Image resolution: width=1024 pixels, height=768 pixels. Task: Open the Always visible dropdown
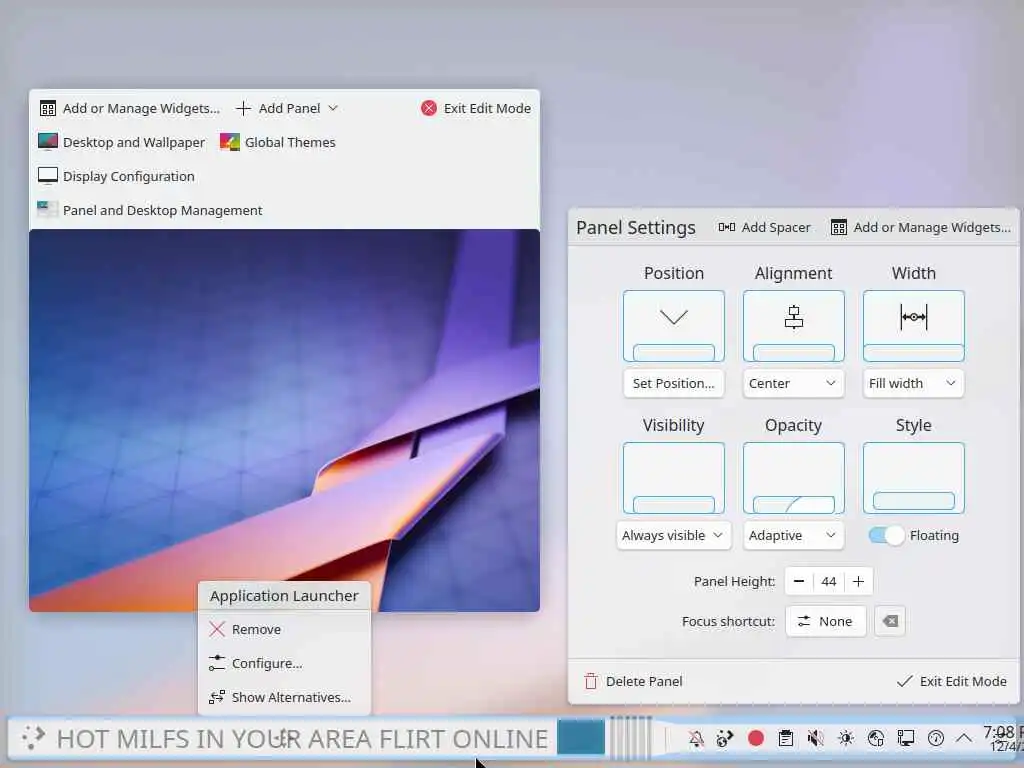pos(673,536)
